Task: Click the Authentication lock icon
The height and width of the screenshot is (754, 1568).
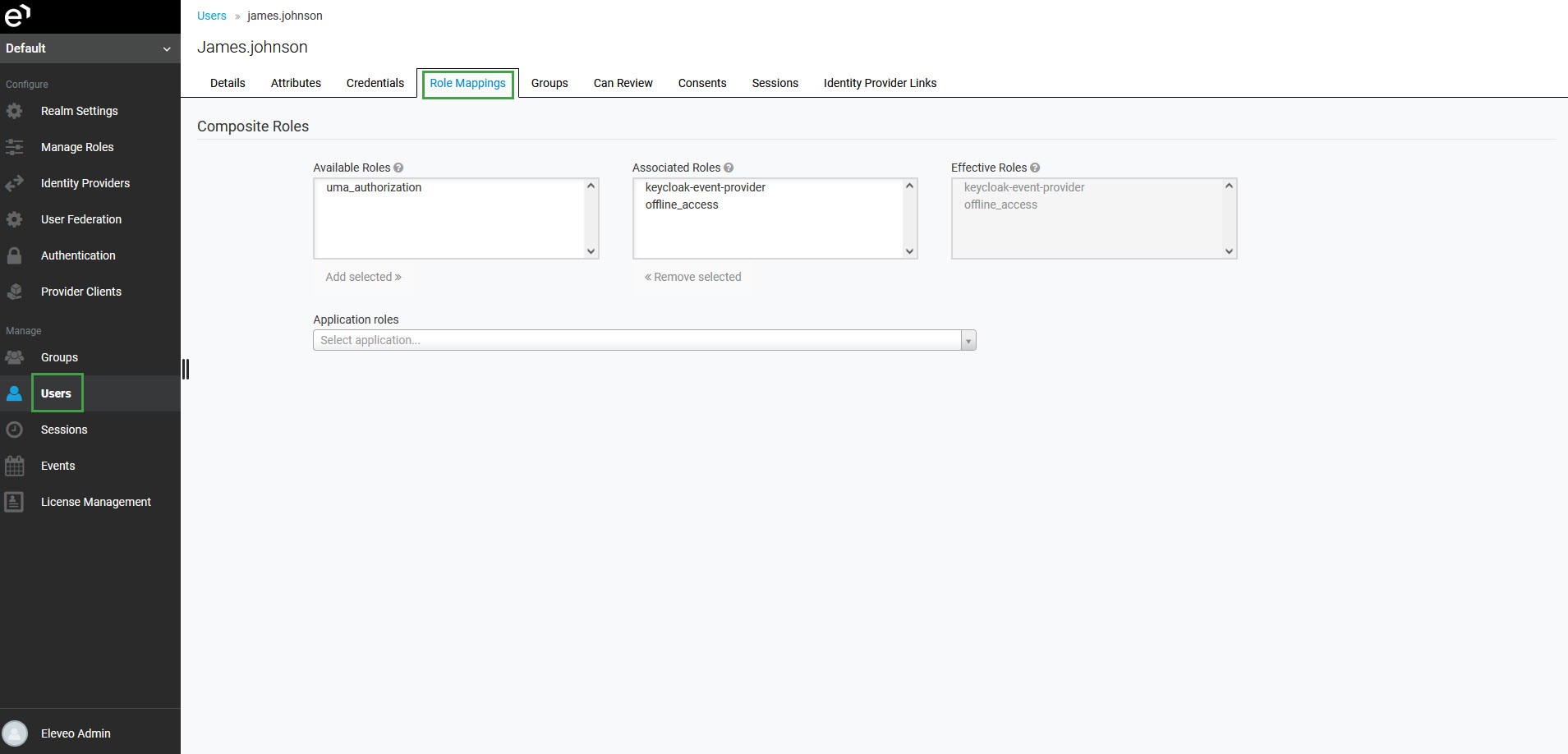Action: click(15, 255)
